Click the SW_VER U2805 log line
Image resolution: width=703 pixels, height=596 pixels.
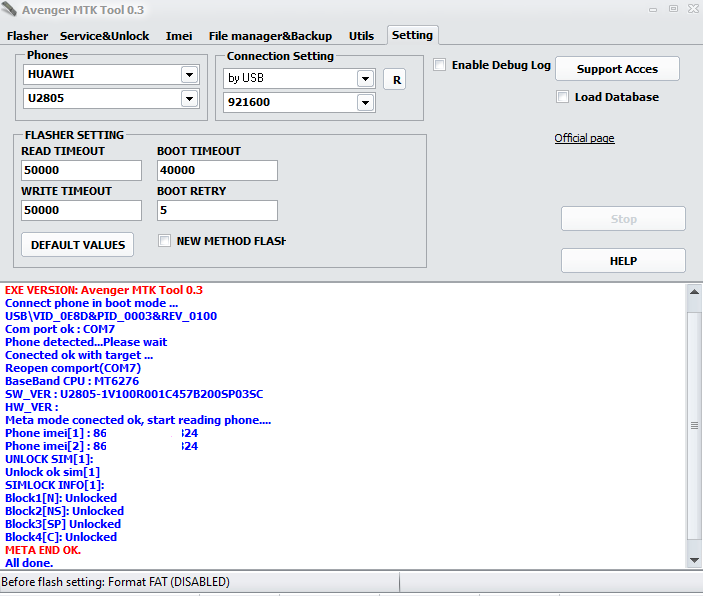click(134, 394)
